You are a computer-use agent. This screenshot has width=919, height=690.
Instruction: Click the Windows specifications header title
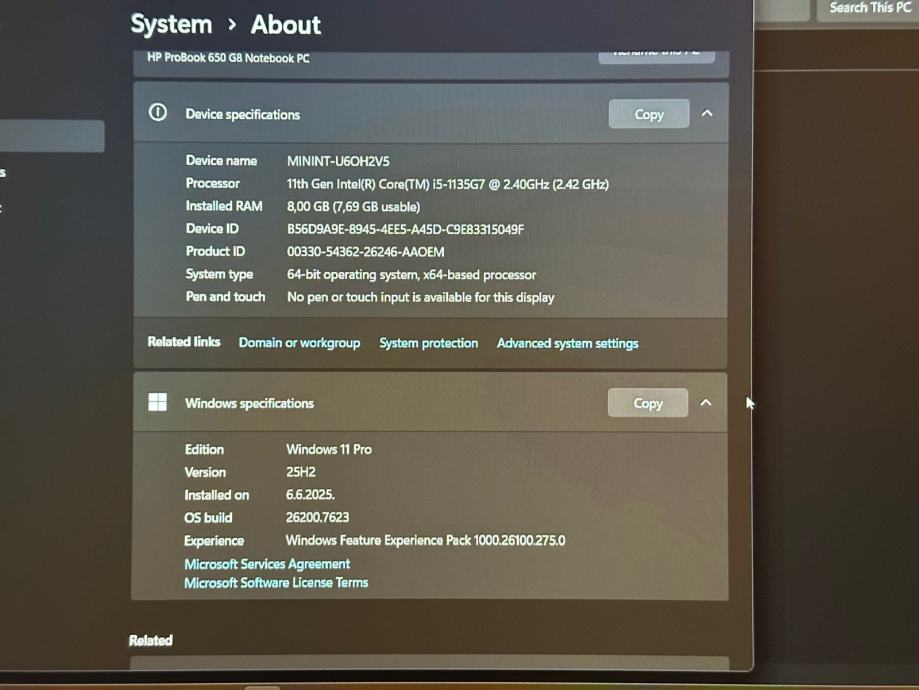(250, 403)
